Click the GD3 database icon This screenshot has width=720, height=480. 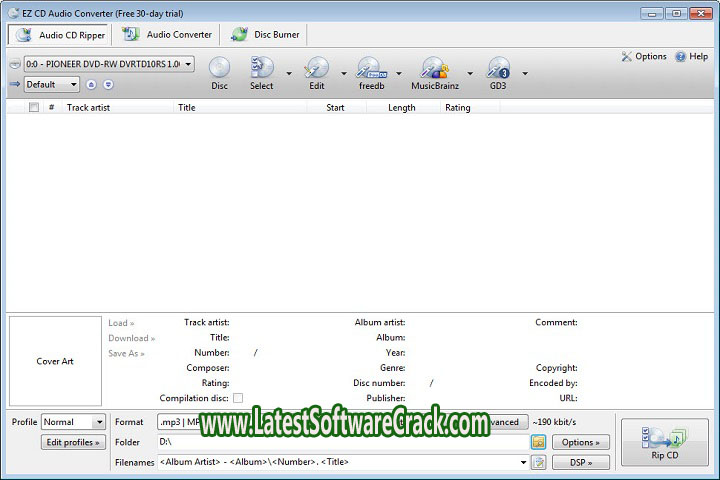pos(497,69)
